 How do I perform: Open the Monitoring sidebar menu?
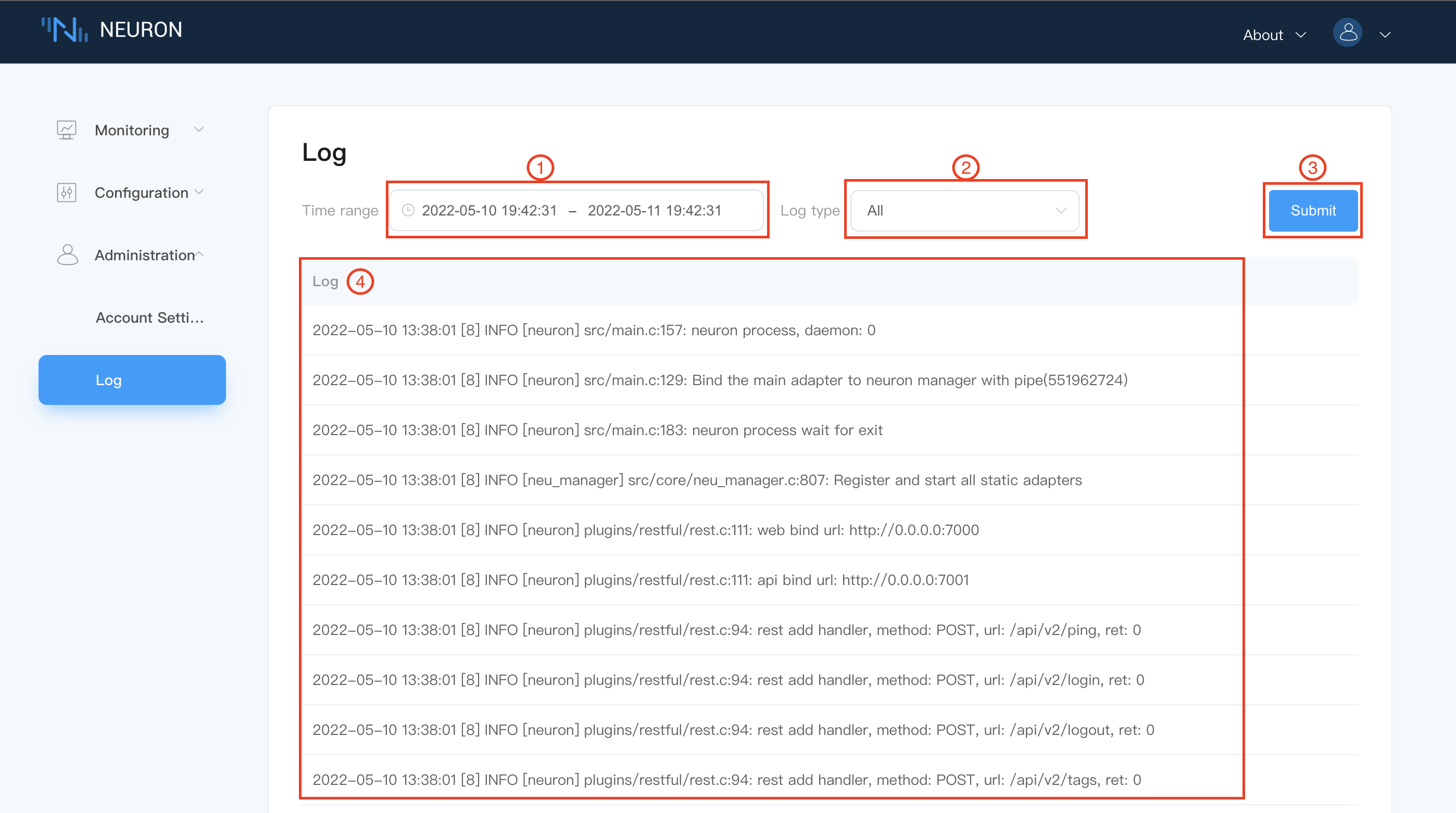[x=132, y=130]
